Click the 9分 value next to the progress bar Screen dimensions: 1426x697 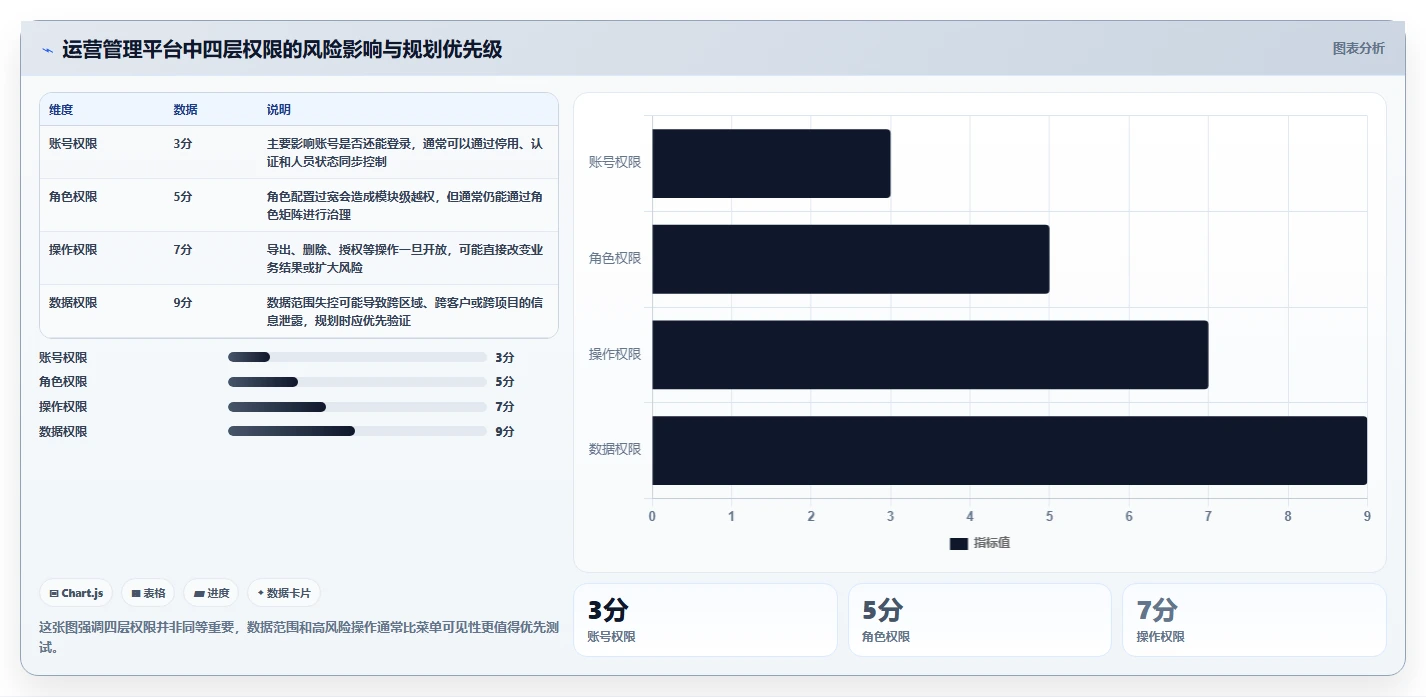tap(505, 432)
